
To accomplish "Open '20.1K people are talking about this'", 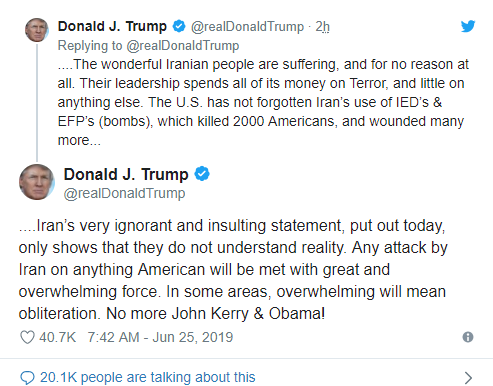I will click(x=148, y=377).
